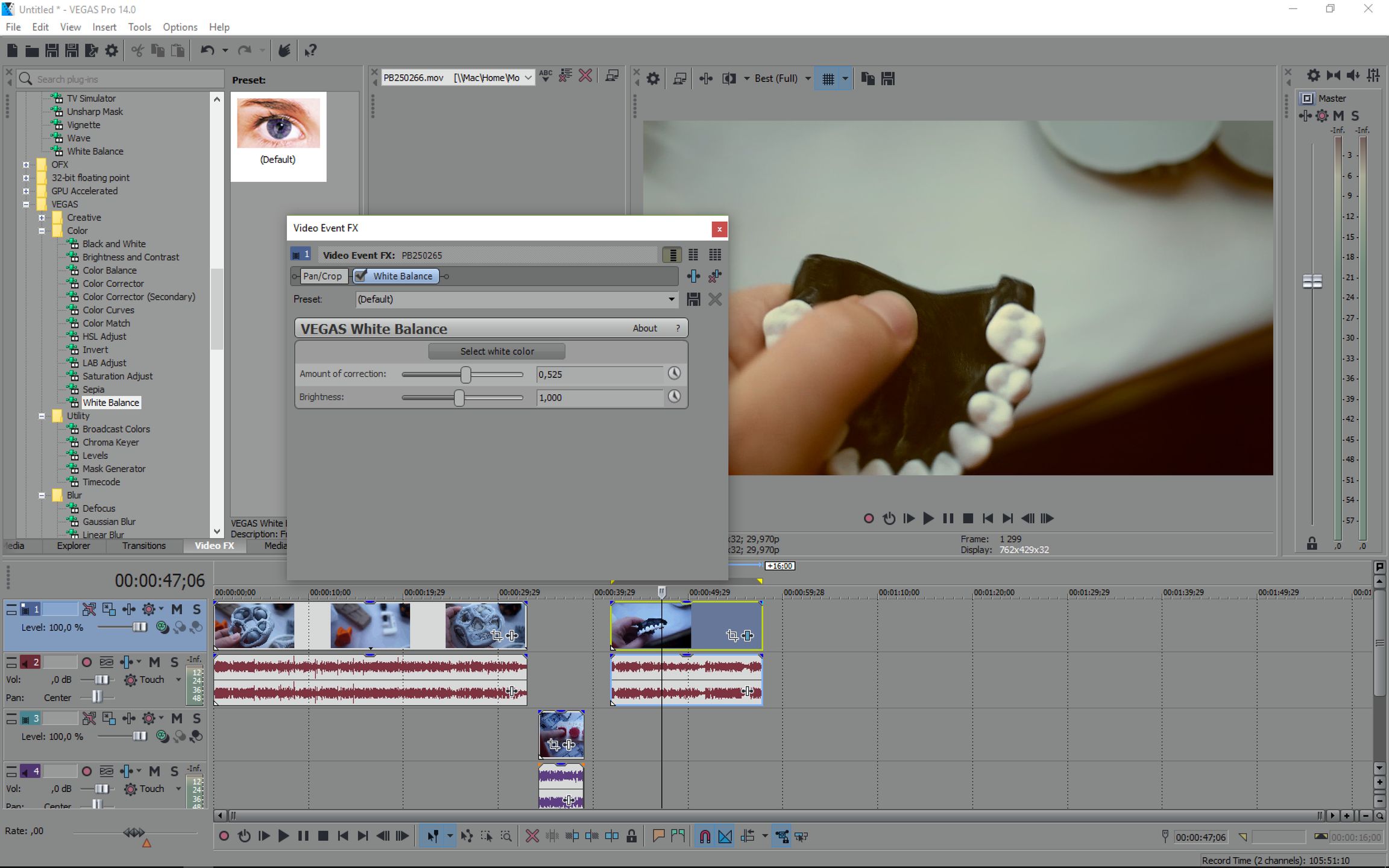1389x868 pixels.
Task: Click the Save Preset floppy icon
Action: (x=693, y=300)
